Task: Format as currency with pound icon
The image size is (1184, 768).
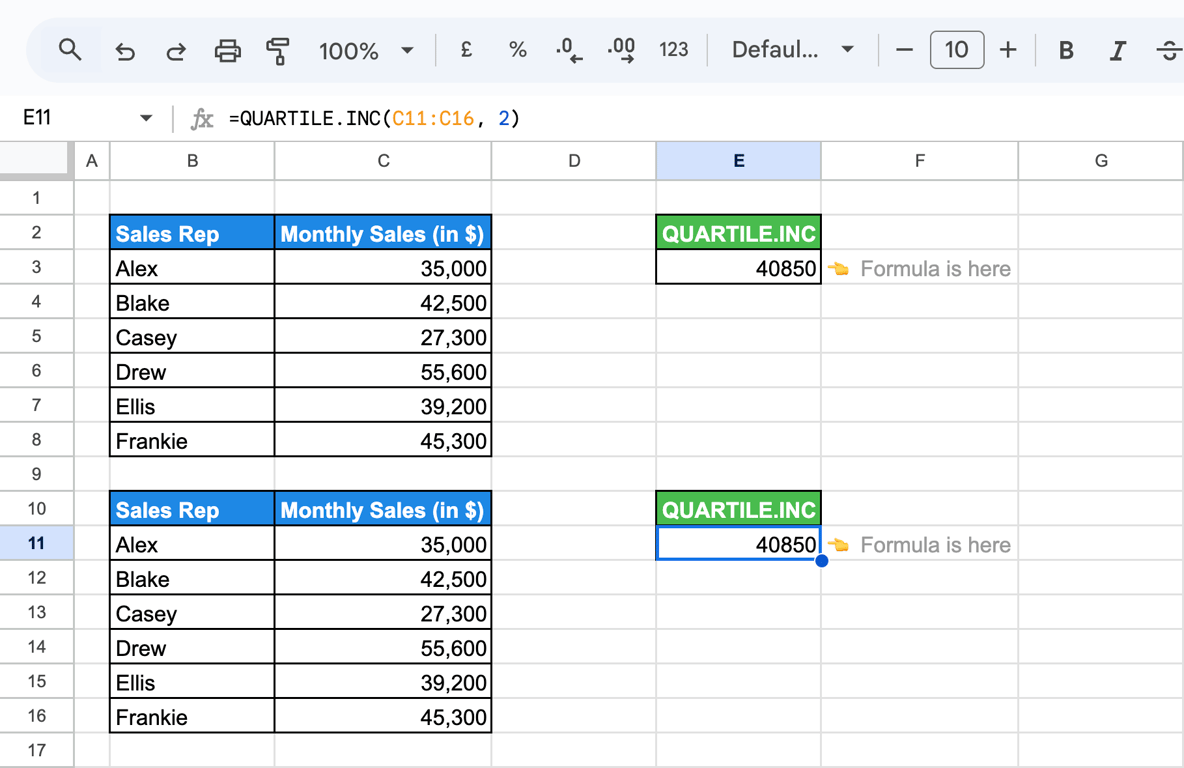Action: [466, 50]
